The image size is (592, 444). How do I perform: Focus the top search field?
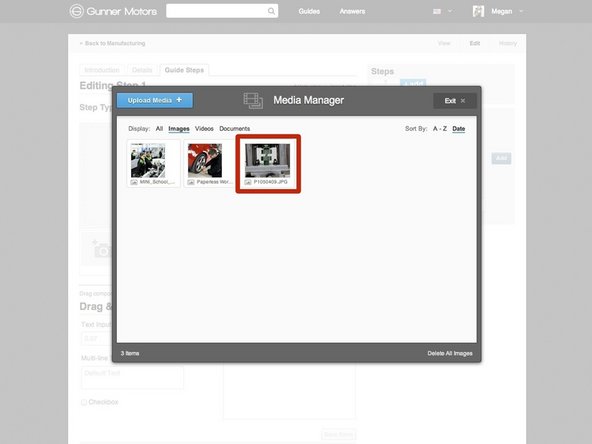(222, 11)
